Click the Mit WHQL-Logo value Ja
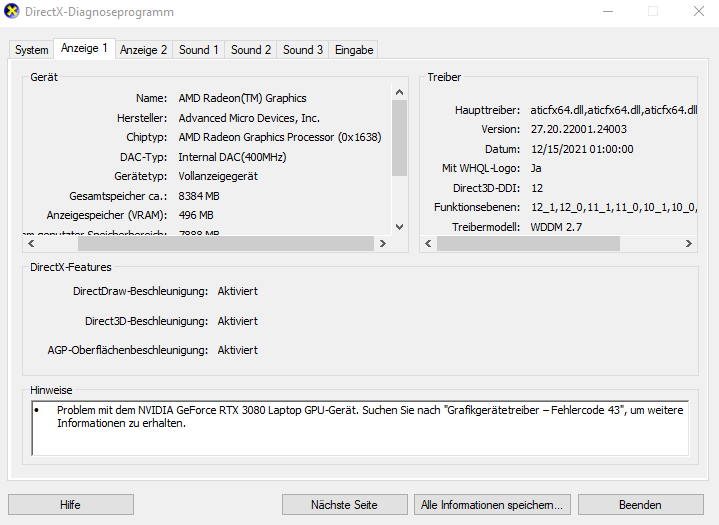The width and height of the screenshot is (719, 525). click(x=536, y=168)
